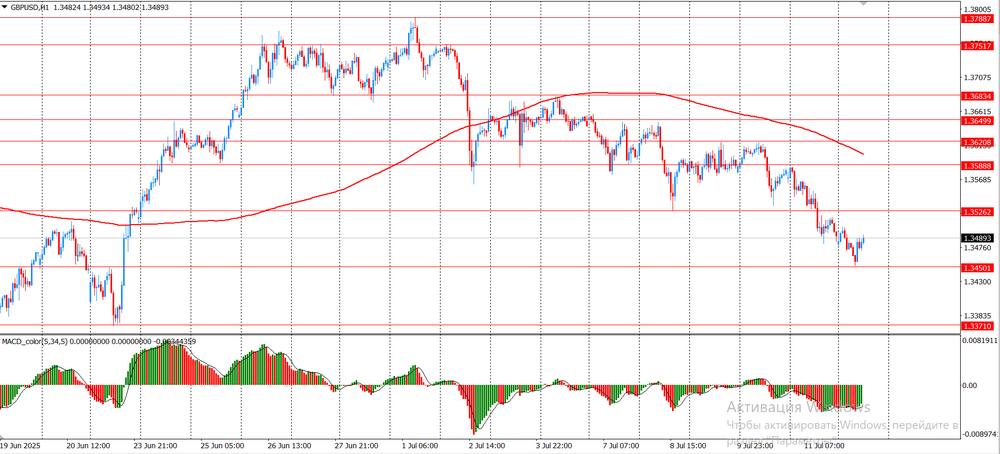Click the current price label 1.34893
This screenshot has width=1000, height=454.
977,238
